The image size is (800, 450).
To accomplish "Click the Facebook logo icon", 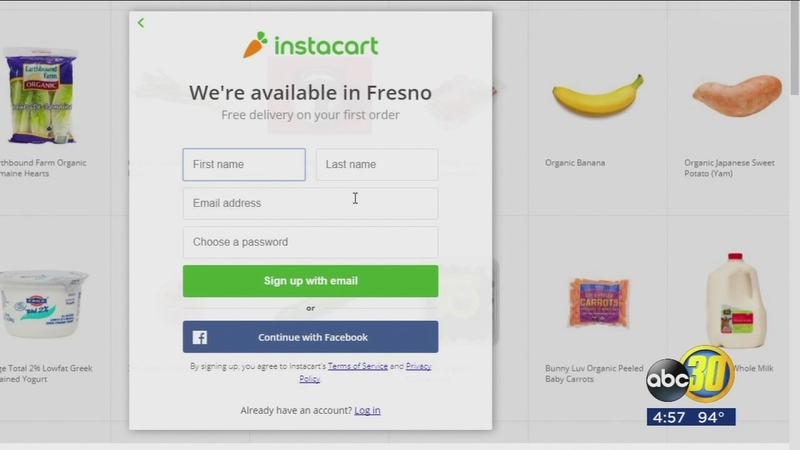I will 199,337.
